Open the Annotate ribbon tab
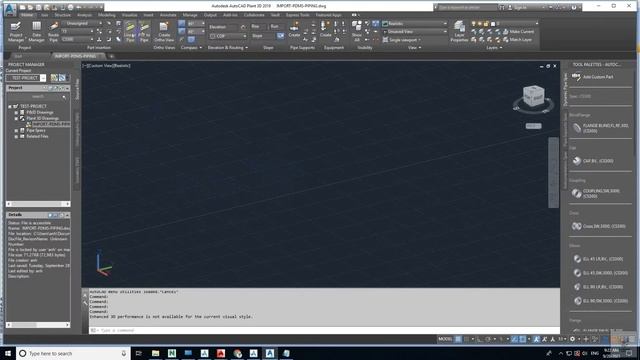This screenshot has height=360, width=640. coord(168,15)
